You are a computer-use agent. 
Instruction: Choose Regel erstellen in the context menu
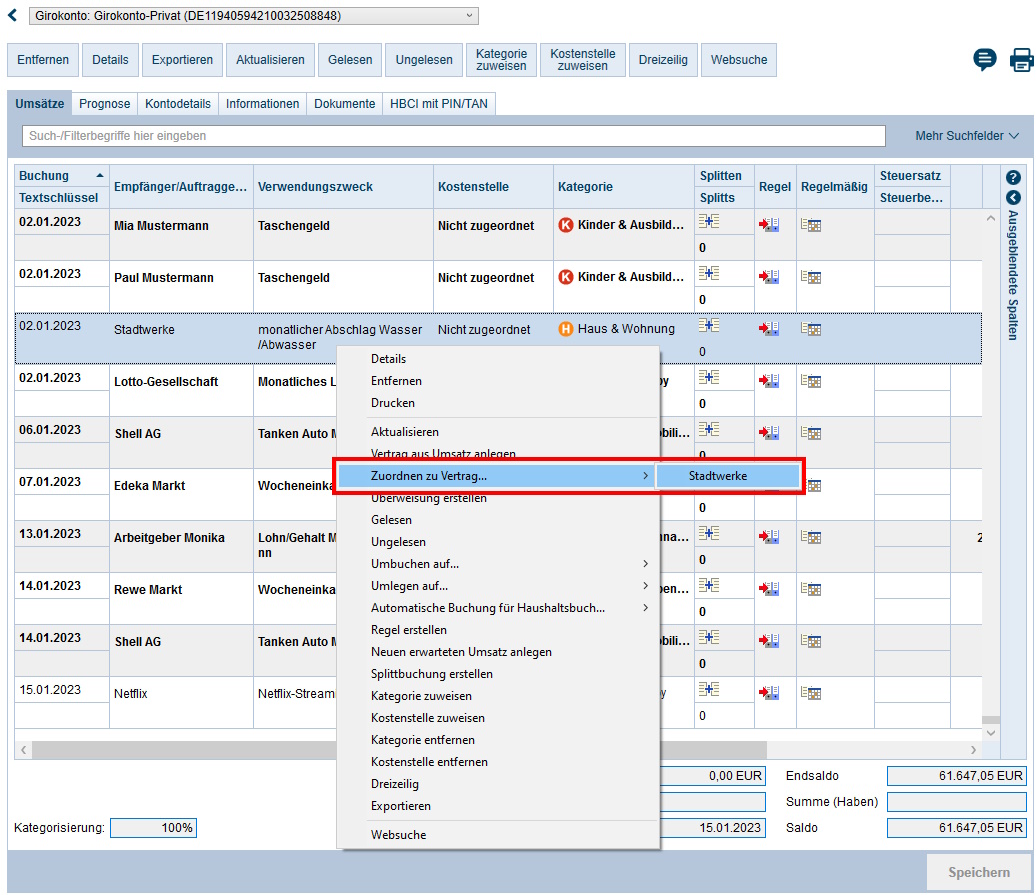pyautogui.click(x=498, y=630)
